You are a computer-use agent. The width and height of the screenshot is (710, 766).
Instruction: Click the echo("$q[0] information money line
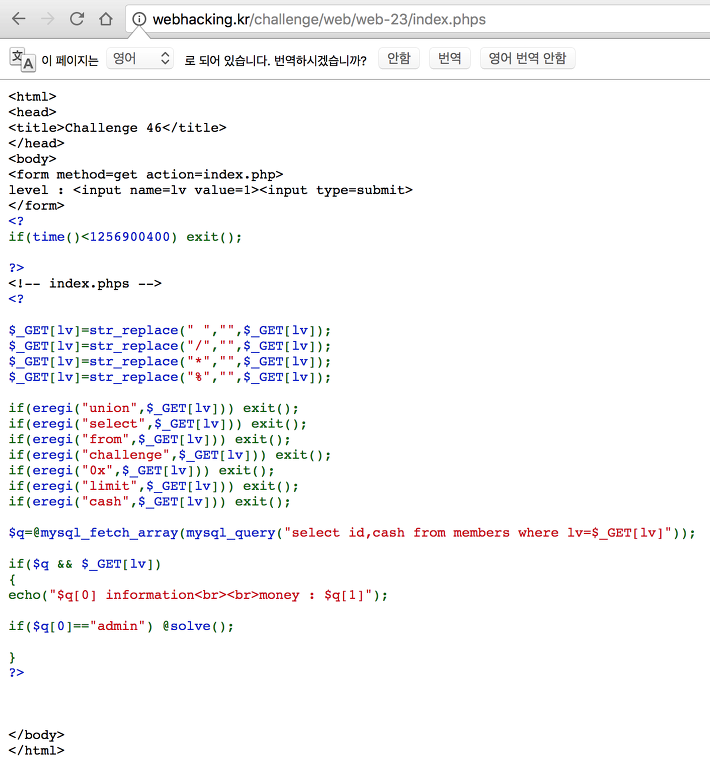(198, 596)
